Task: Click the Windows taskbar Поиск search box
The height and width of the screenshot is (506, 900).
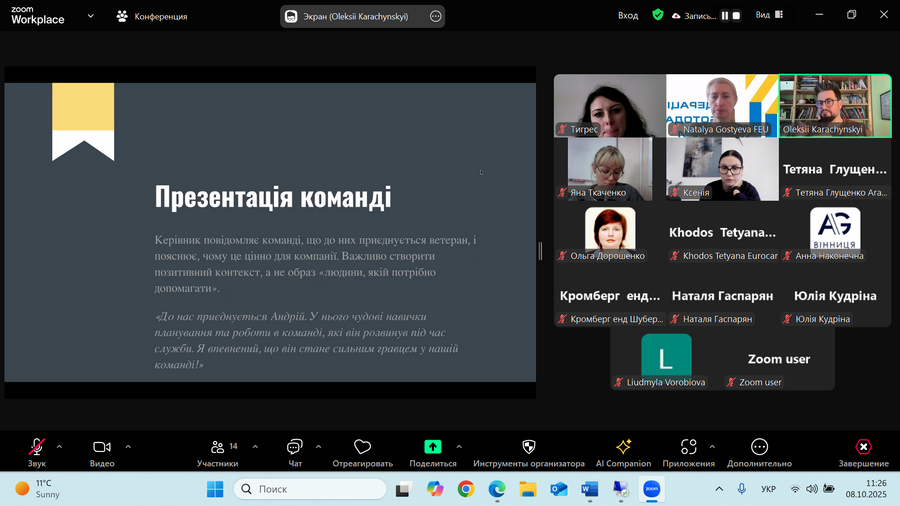Action: (310, 489)
